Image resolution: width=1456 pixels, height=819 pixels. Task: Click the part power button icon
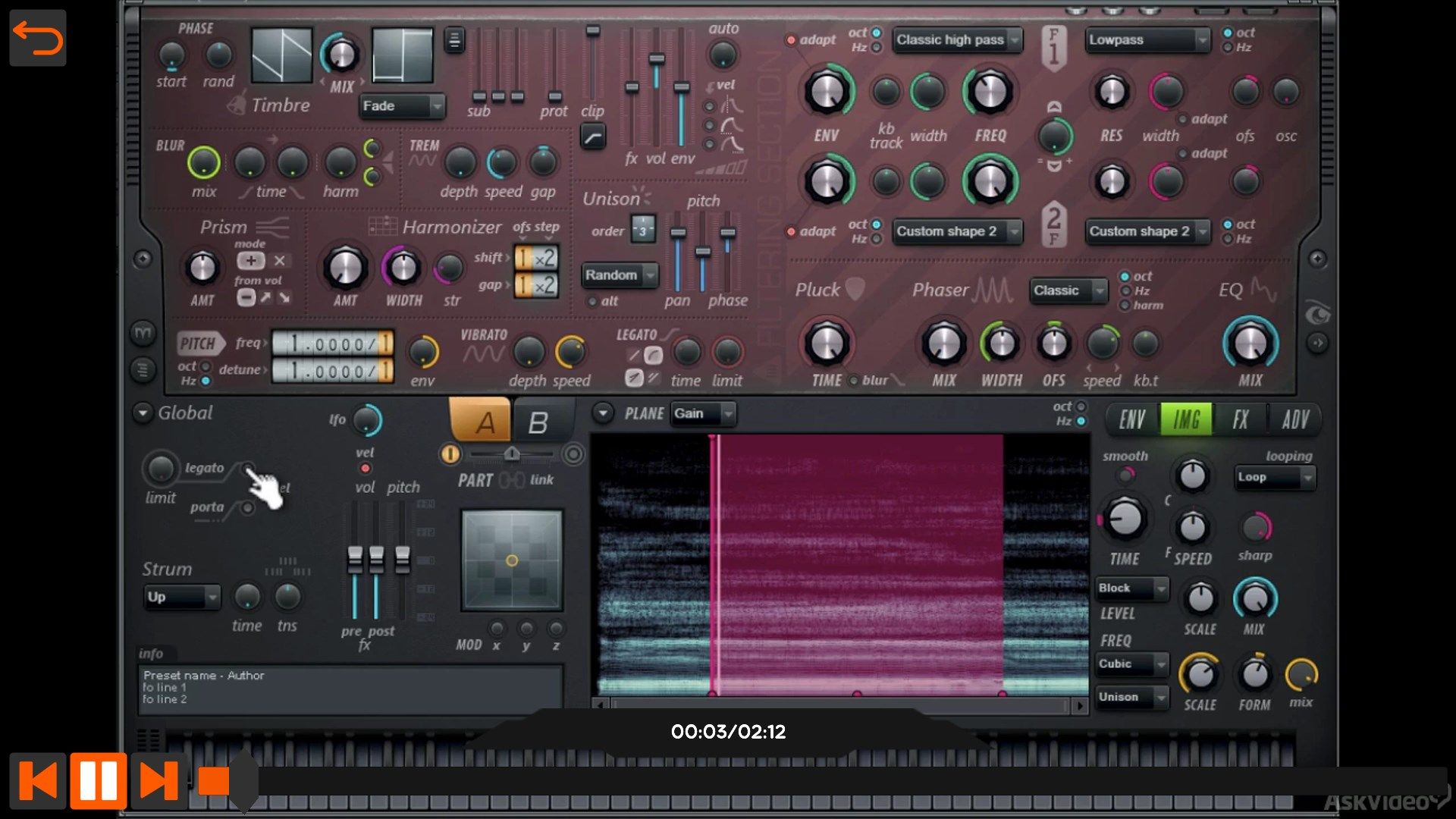[450, 454]
